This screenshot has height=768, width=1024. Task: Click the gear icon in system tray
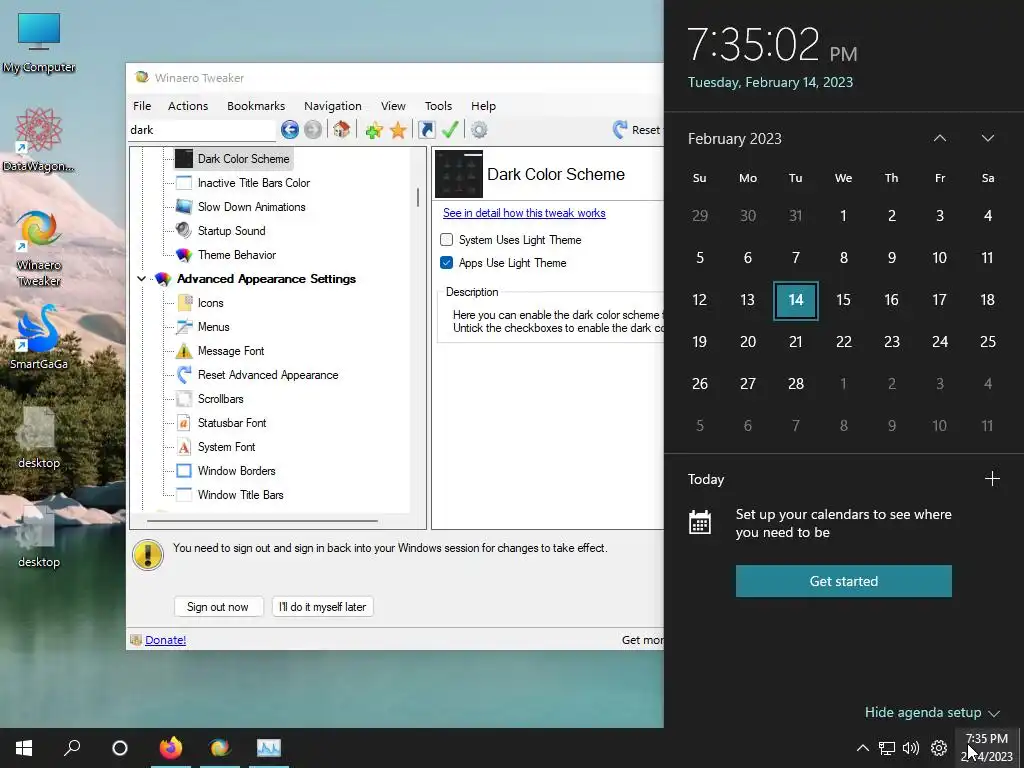[x=939, y=748]
